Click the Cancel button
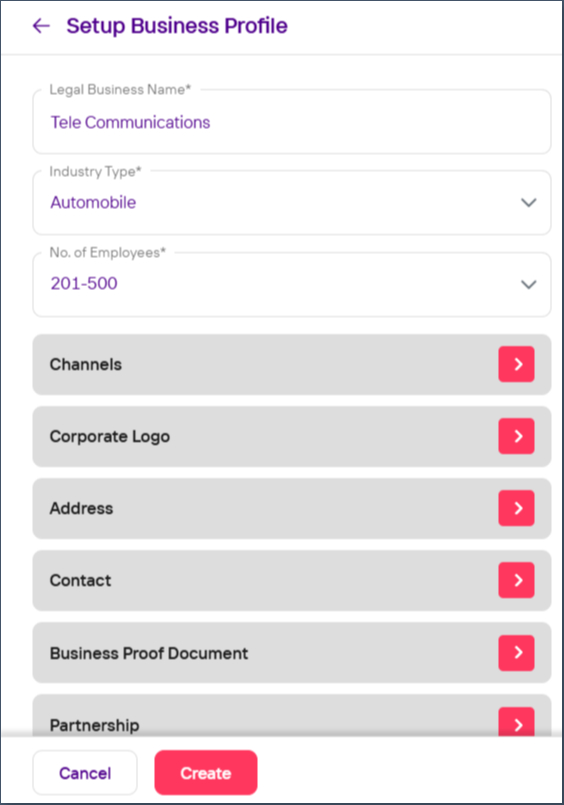 85,773
